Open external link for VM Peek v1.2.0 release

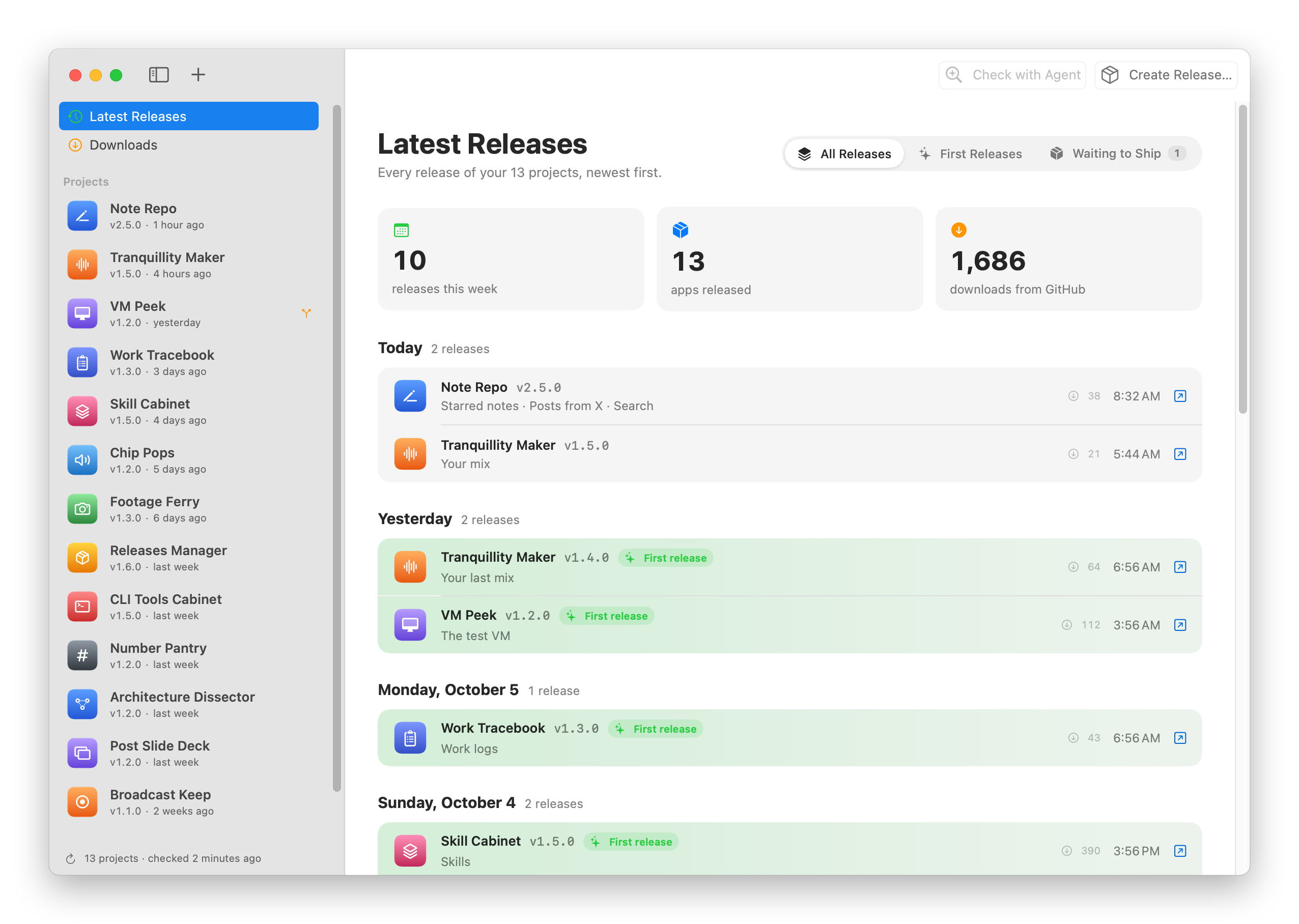[x=1180, y=625]
